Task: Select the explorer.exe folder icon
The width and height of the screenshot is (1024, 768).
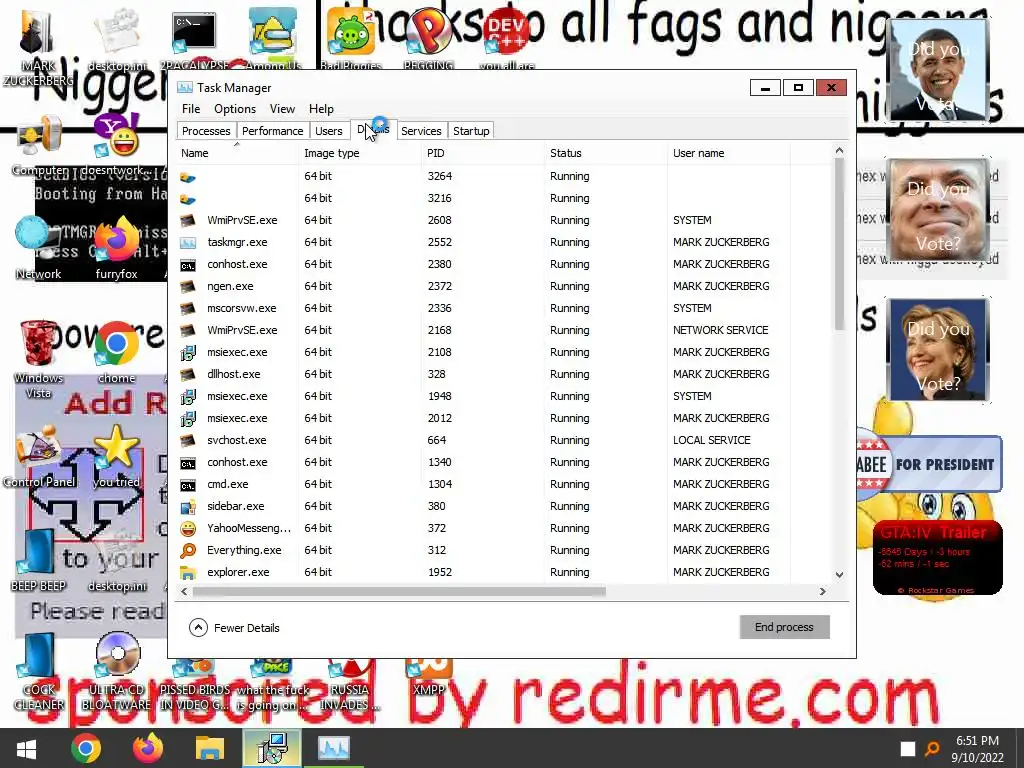Action: (x=188, y=572)
